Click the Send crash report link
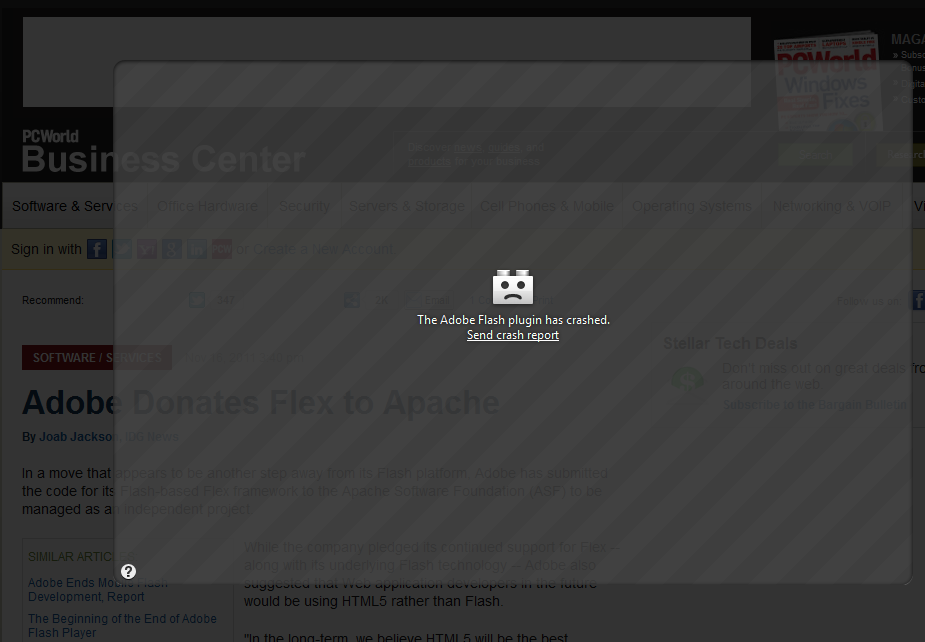 click(x=513, y=335)
